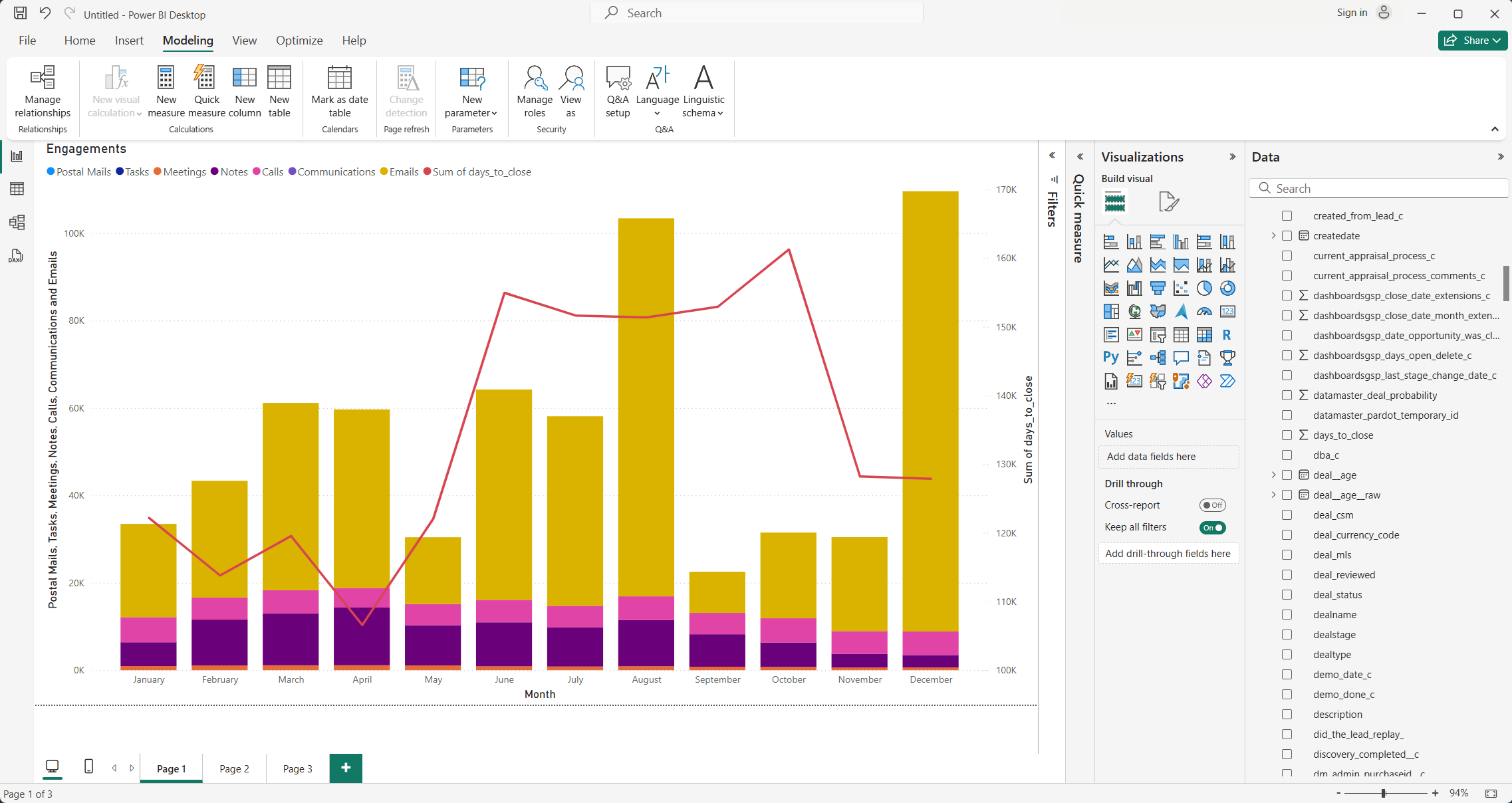Image resolution: width=1512 pixels, height=803 pixels.
Task: Expand the createdate field hierarchy
Action: click(1273, 235)
